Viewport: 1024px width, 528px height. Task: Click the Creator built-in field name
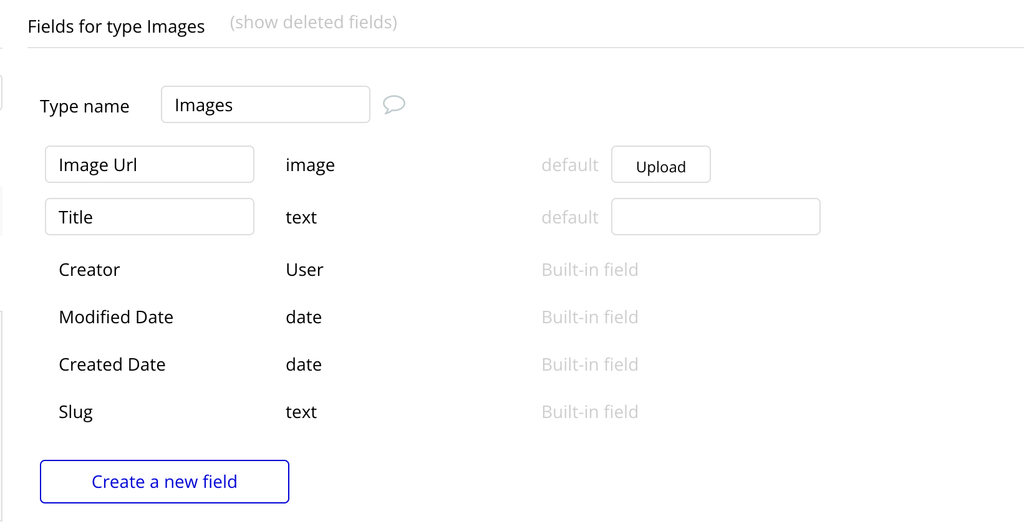(x=89, y=270)
